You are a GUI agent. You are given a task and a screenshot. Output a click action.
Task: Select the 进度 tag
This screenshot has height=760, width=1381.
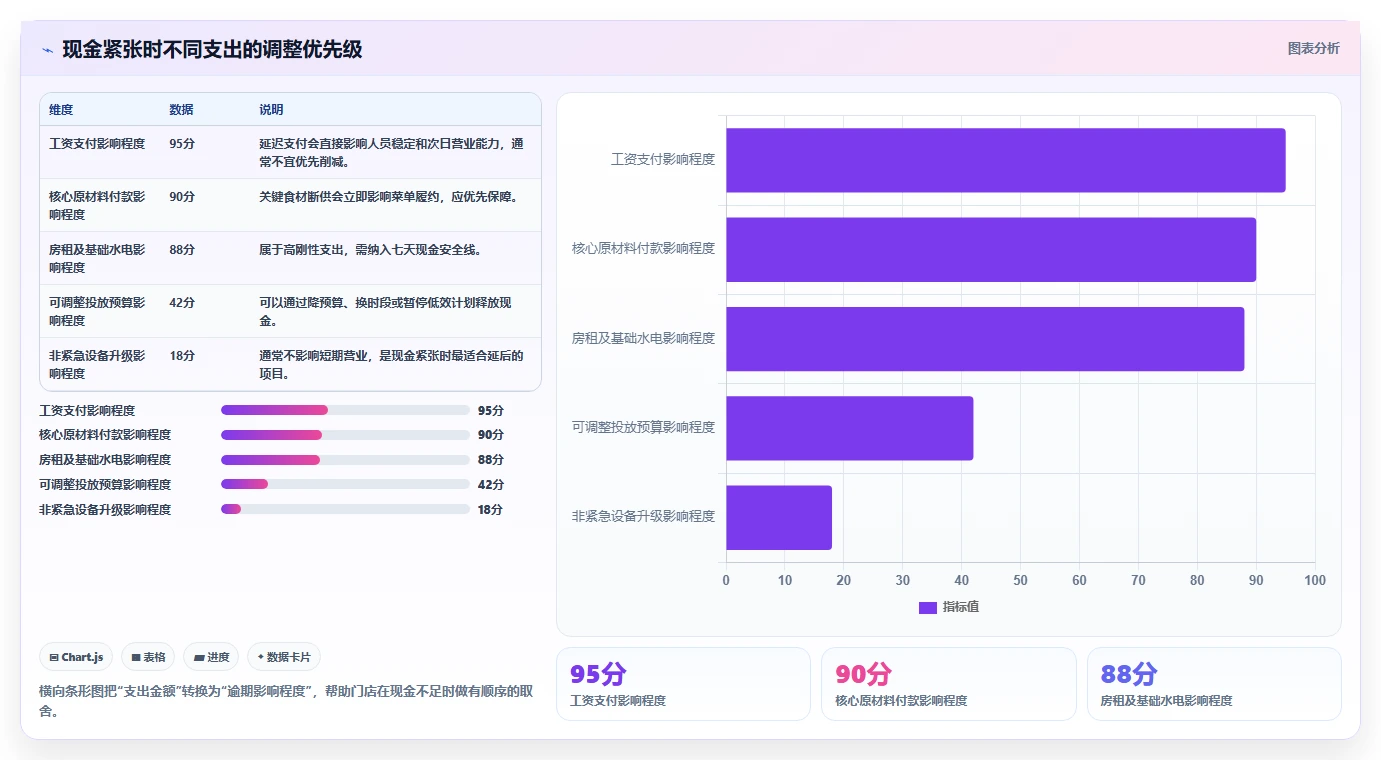tap(211, 657)
